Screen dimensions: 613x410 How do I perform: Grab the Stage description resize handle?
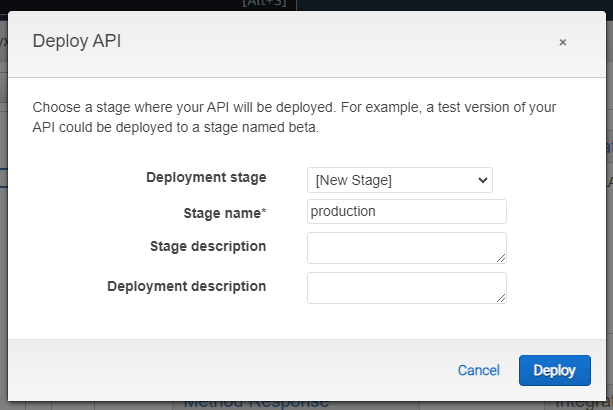501,258
